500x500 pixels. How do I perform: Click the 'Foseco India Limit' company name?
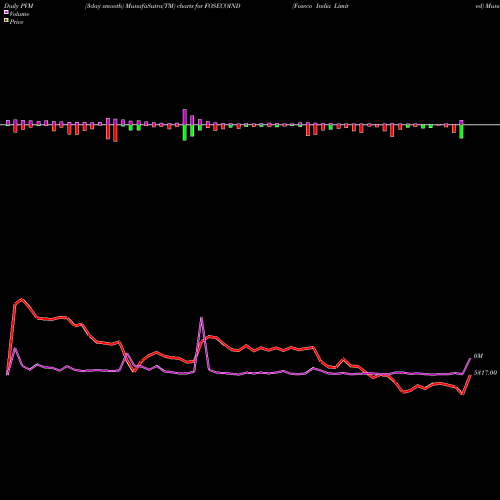click(320, 6)
